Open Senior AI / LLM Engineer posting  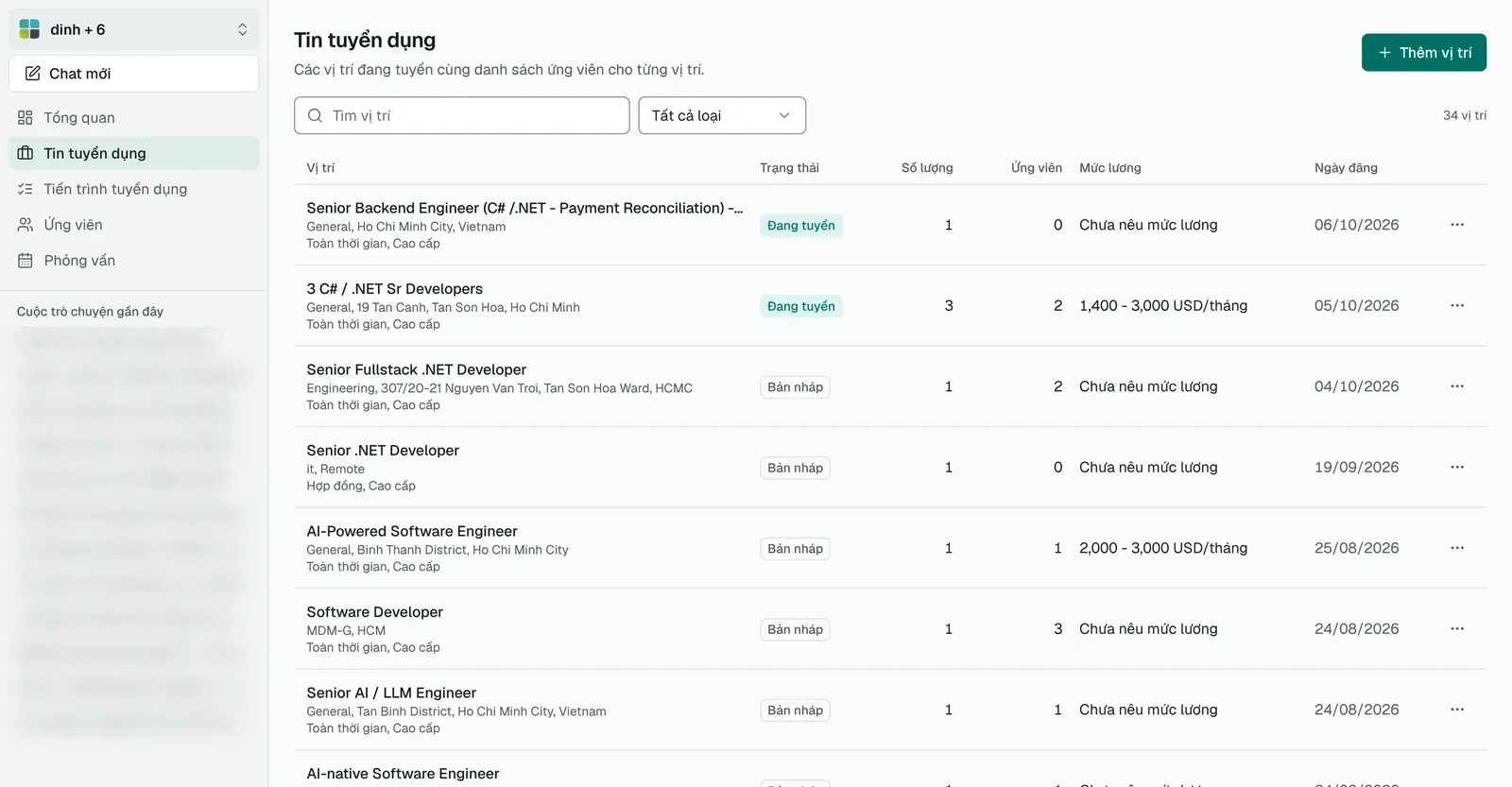click(391, 693)
